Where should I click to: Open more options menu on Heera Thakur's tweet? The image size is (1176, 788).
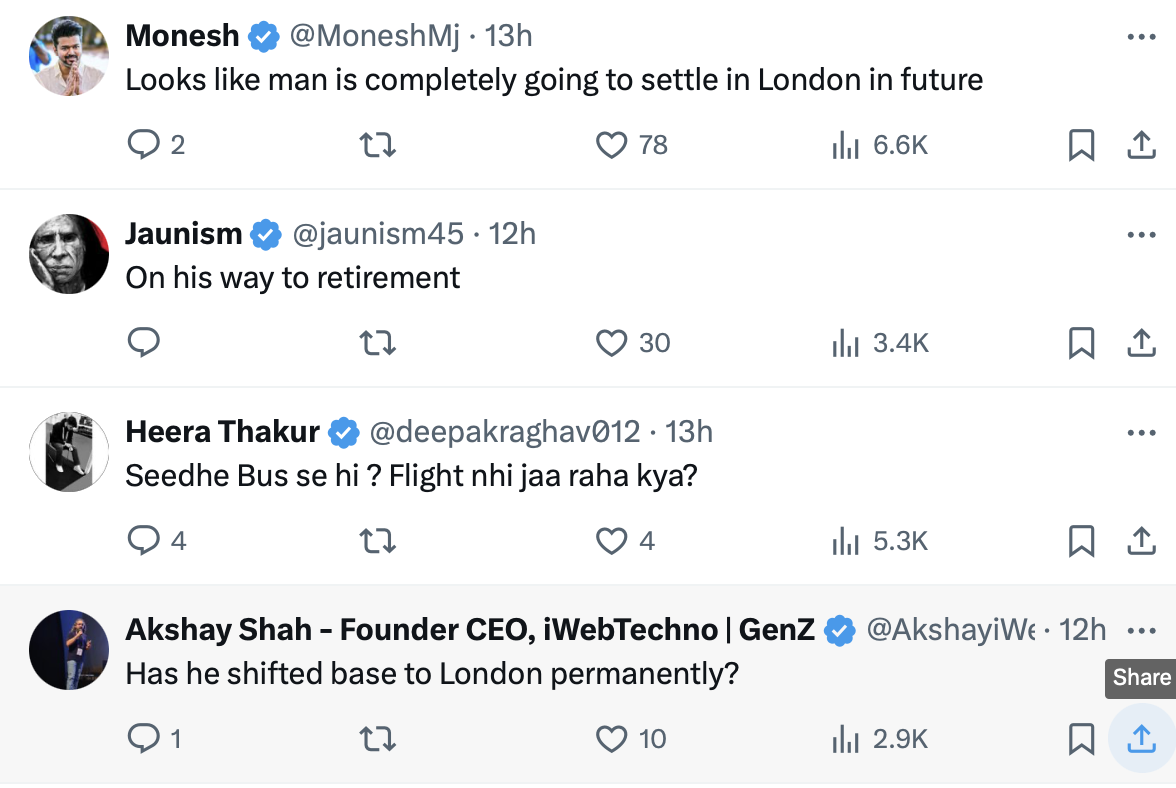1141,433
